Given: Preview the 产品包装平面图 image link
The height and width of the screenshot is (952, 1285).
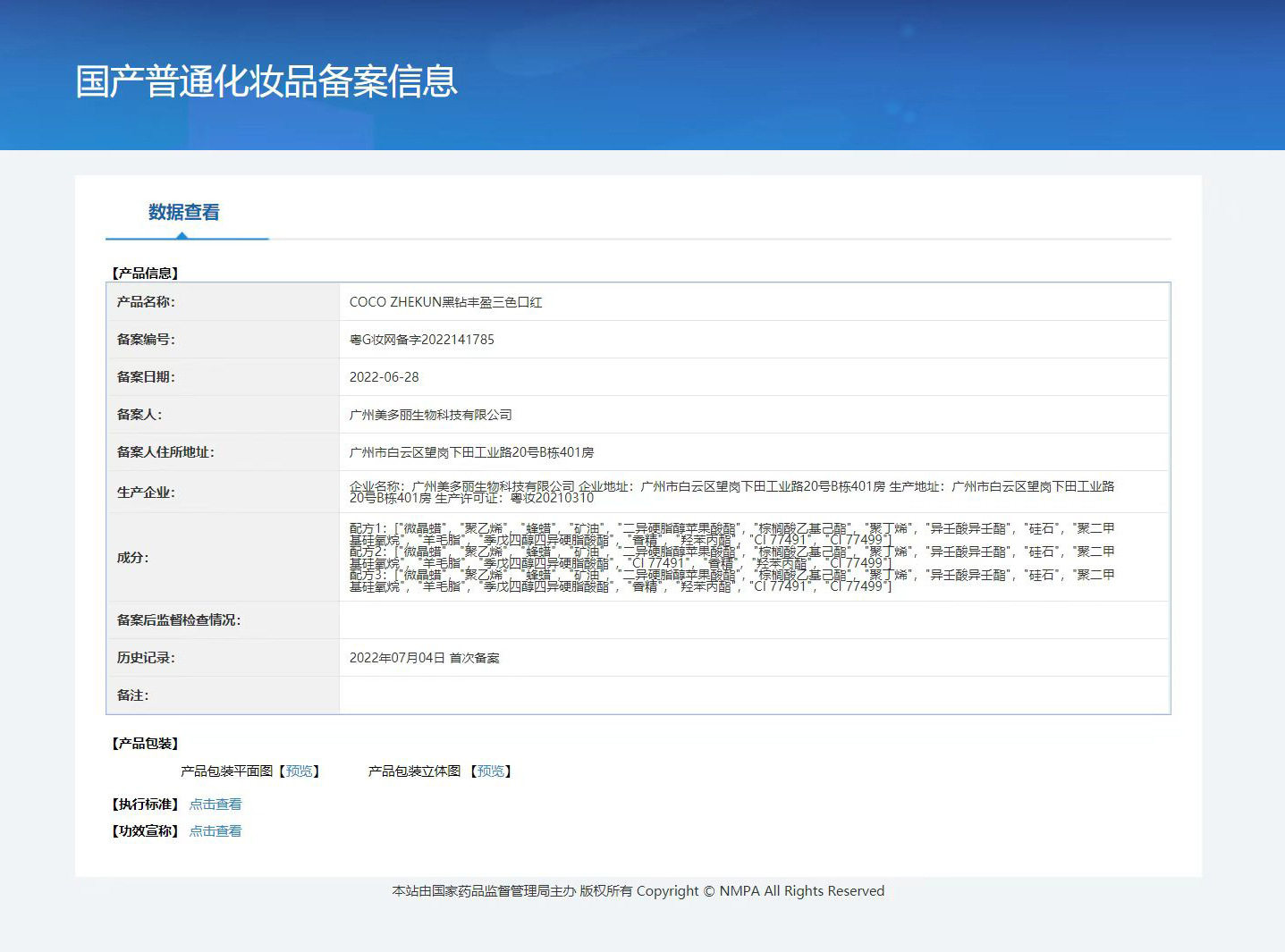Looking at the screenshot, I should click(x=299, y=771).
